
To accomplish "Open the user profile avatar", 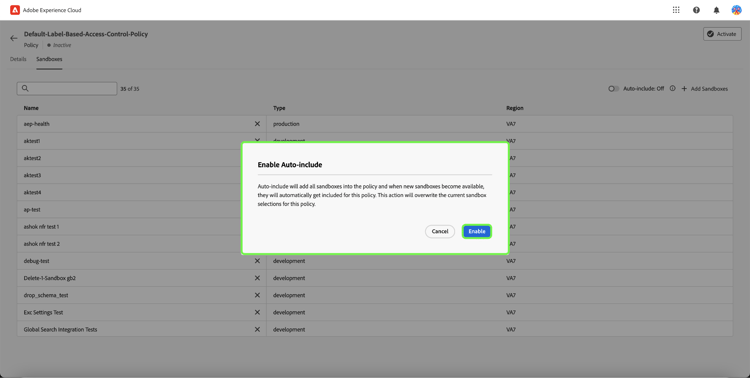I will pos(736,10).
